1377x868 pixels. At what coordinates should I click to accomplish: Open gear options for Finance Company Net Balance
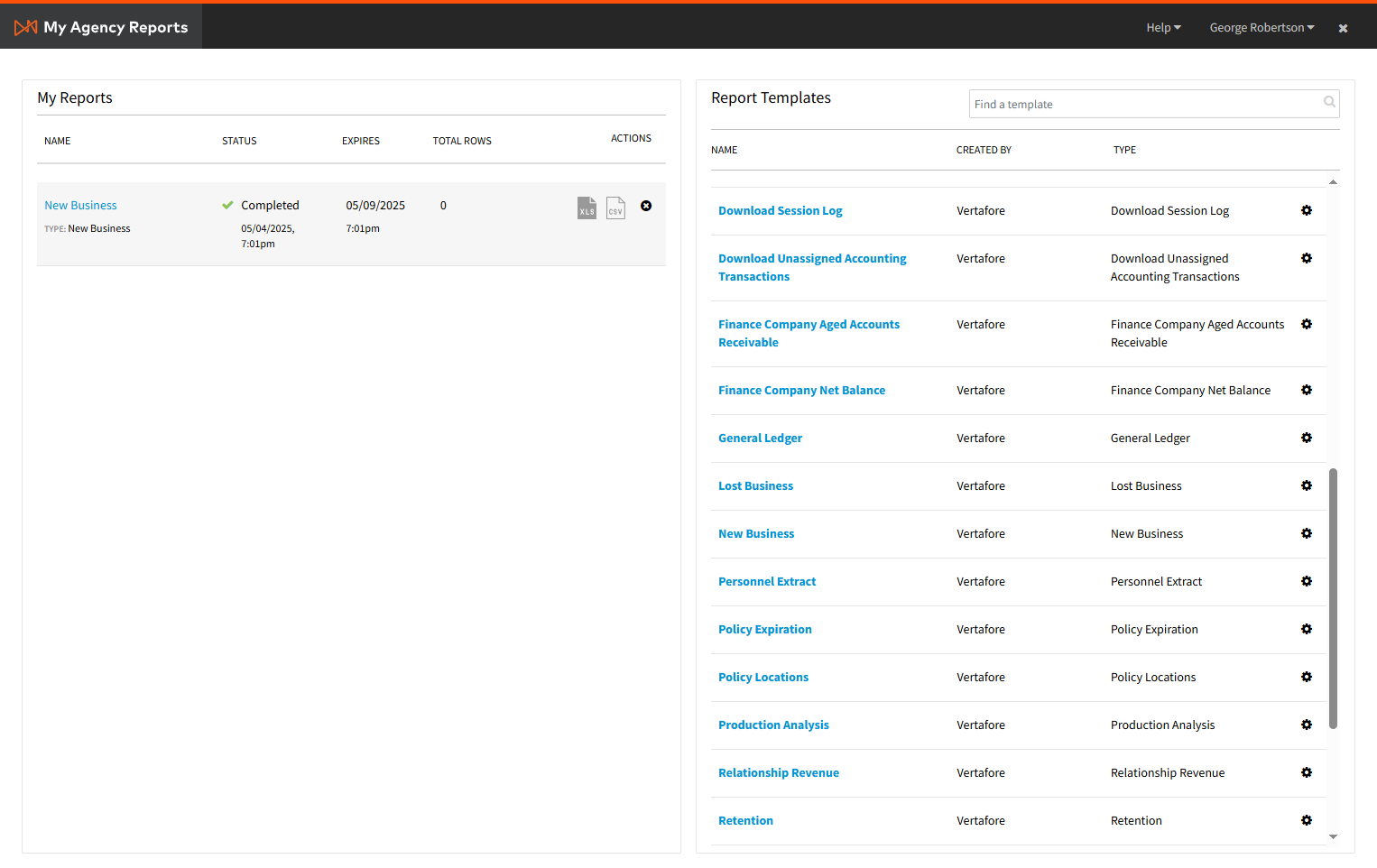tap(1307, 390)
